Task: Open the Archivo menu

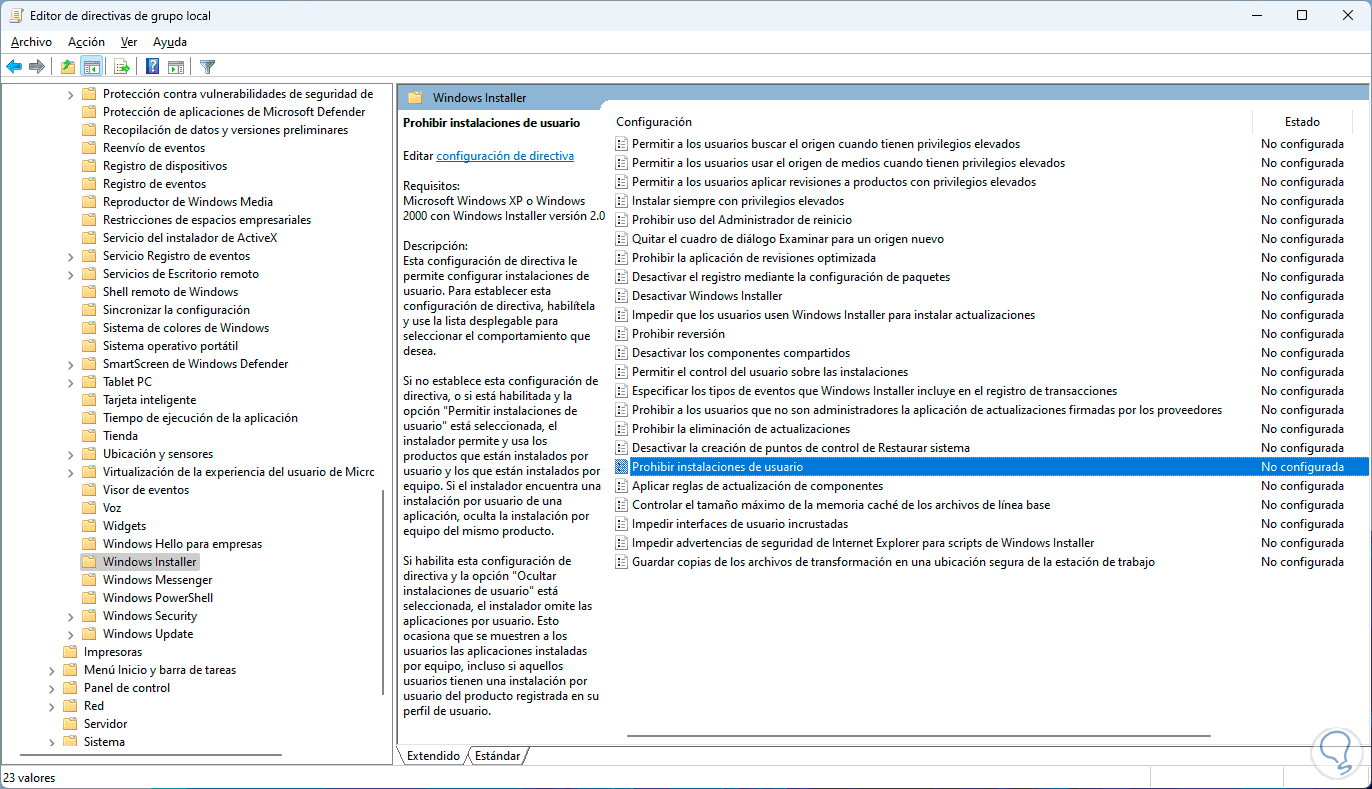Action: [31, 42]
